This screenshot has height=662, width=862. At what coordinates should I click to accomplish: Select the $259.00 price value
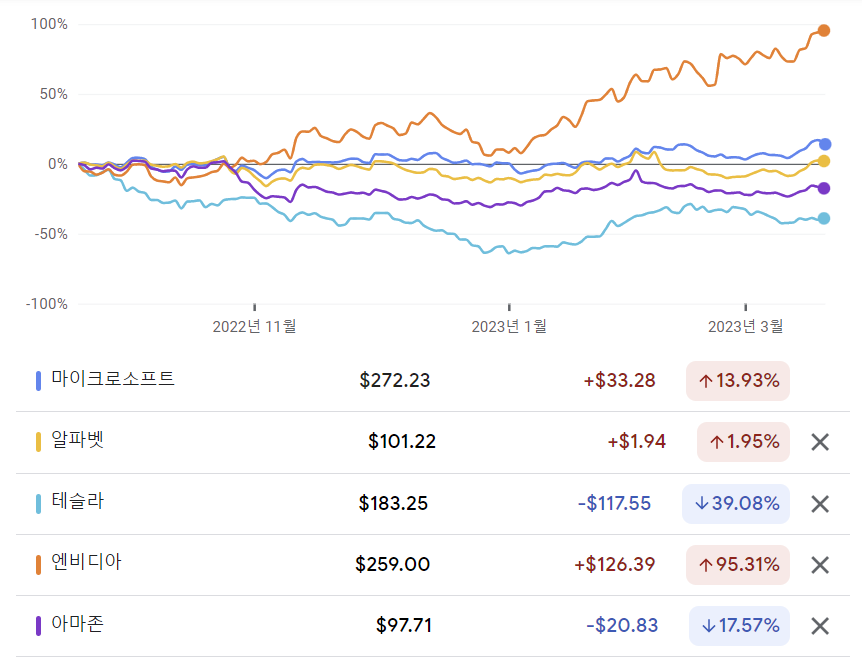tap(393, 564)
